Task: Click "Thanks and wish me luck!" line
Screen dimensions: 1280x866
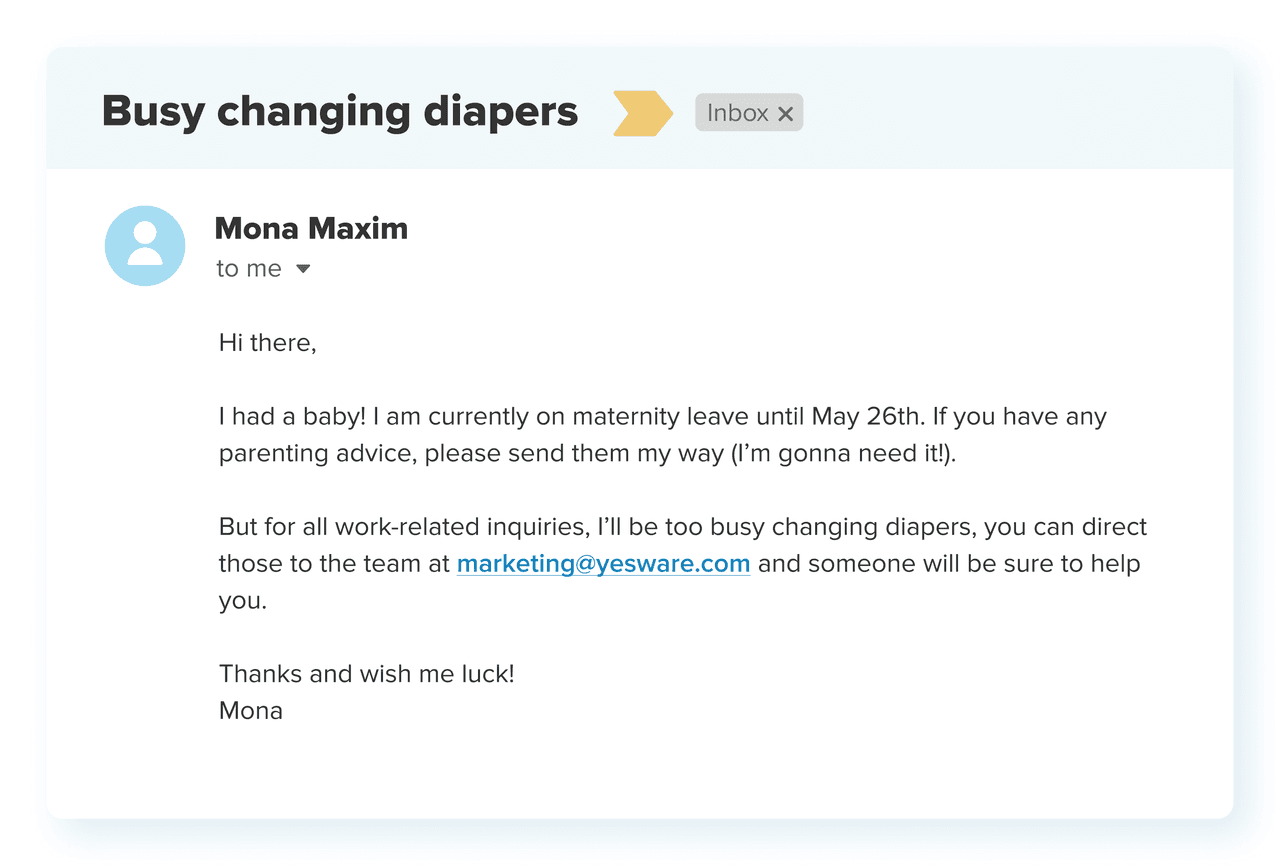Action: tap(366, 673)
